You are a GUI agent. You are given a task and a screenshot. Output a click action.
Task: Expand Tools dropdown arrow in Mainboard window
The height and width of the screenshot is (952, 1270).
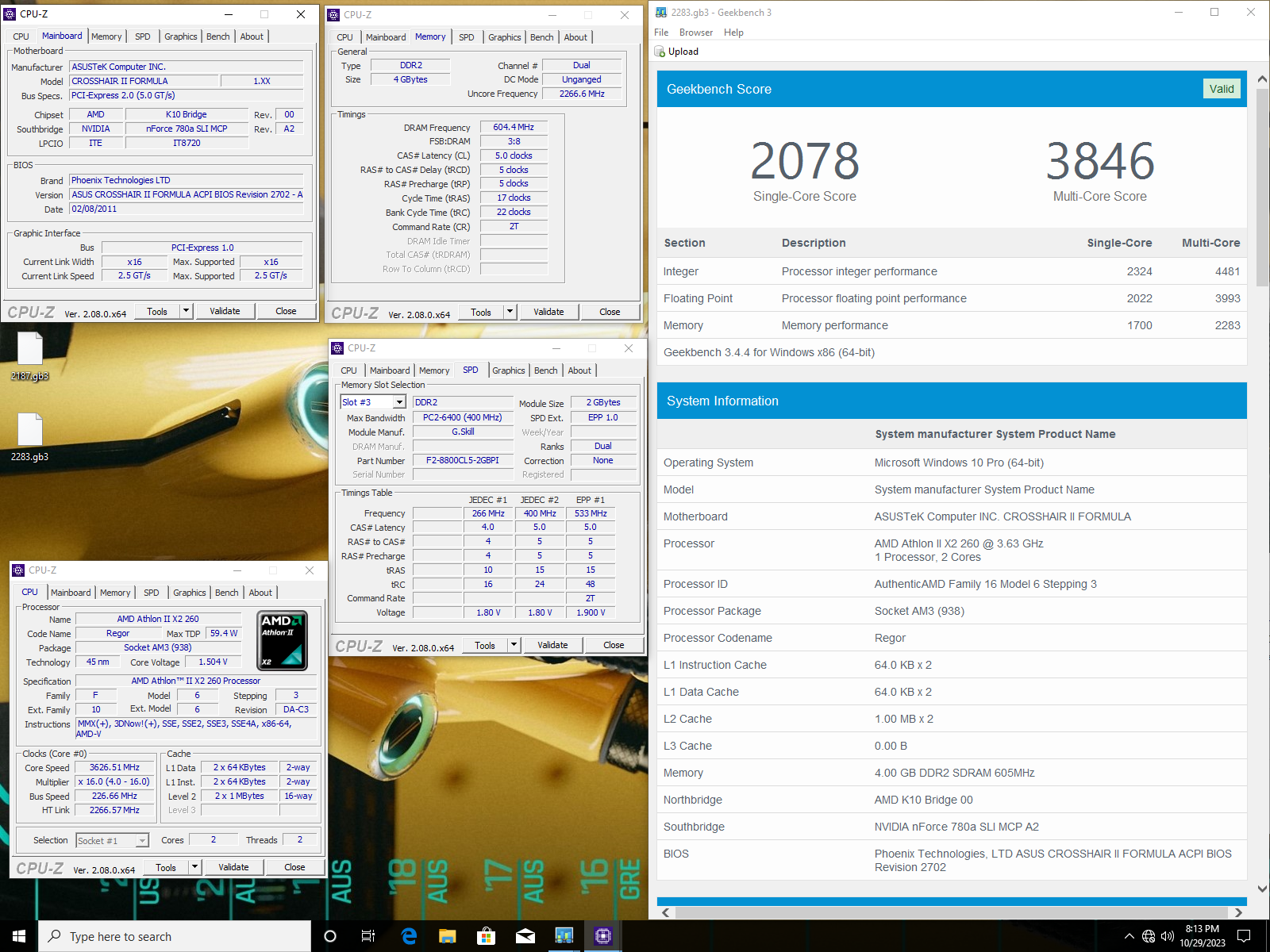(x=187, y=311)
